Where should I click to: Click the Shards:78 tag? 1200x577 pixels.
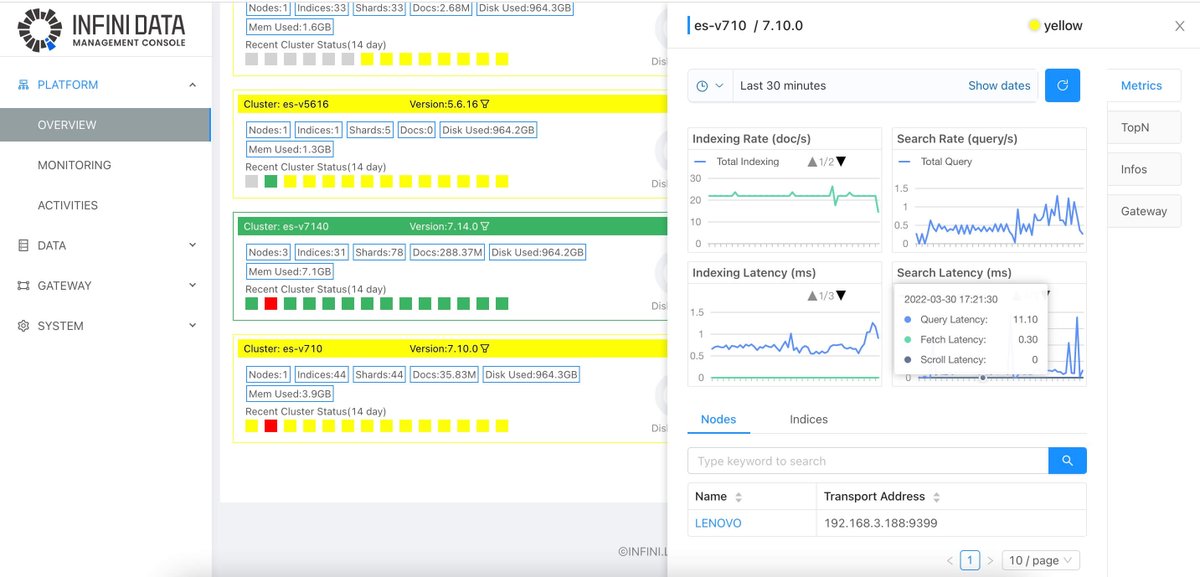(x=378, y=253)
